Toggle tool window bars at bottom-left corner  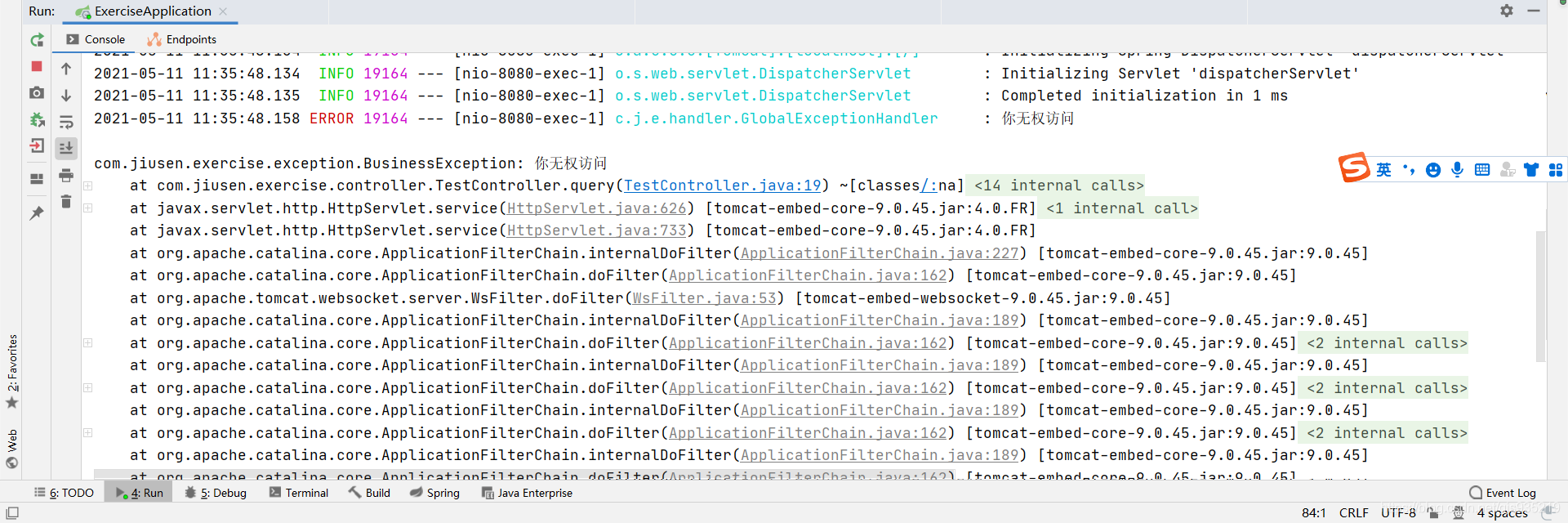[x=12, y=512]
